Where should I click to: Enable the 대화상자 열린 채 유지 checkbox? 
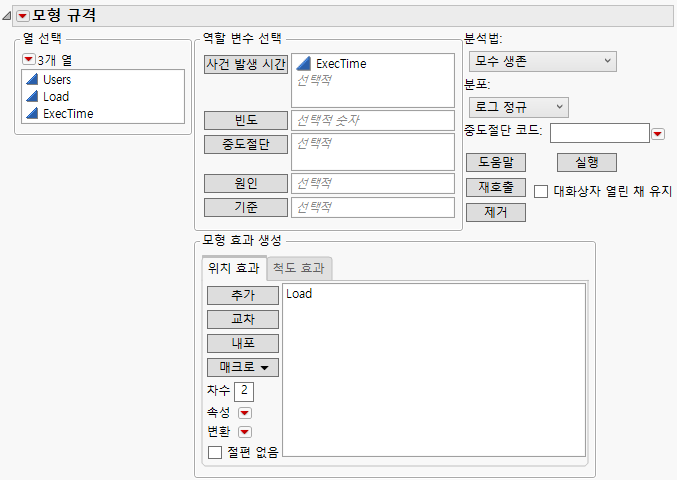[541, 192]
